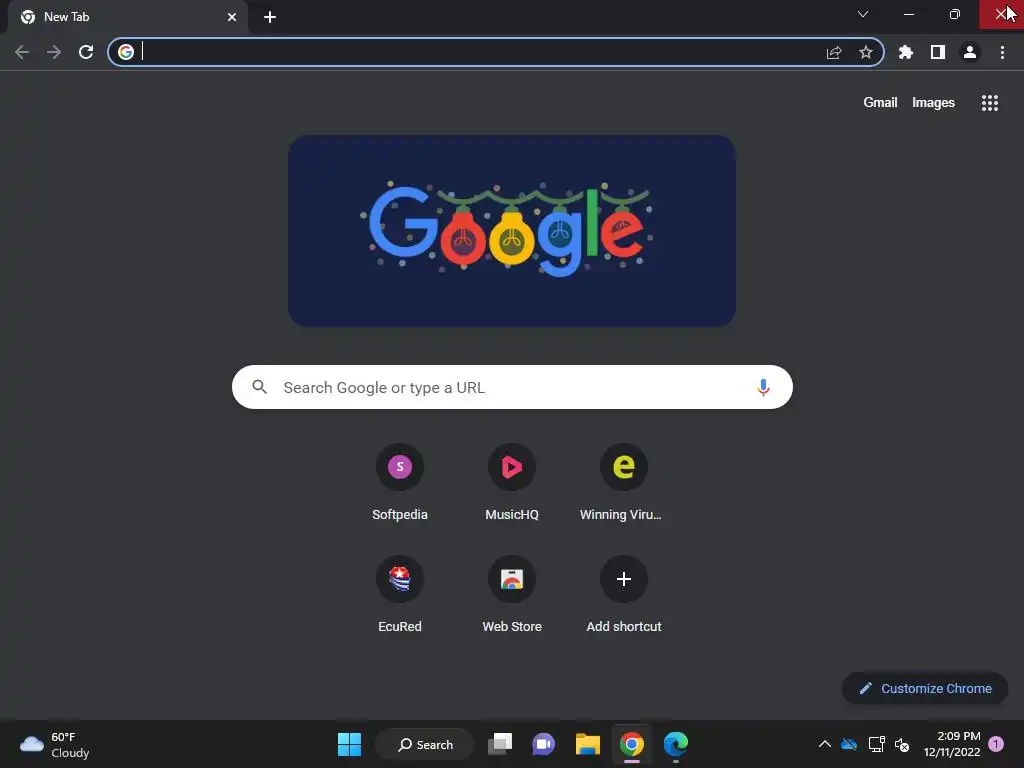Open the Images link
The image size is (1024, 768).
pos(933,103)
